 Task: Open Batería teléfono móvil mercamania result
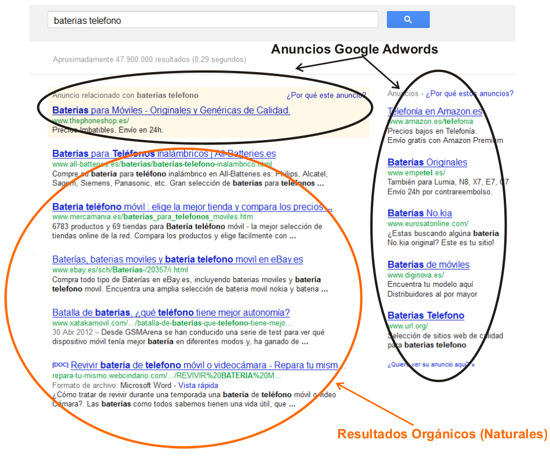192,207
